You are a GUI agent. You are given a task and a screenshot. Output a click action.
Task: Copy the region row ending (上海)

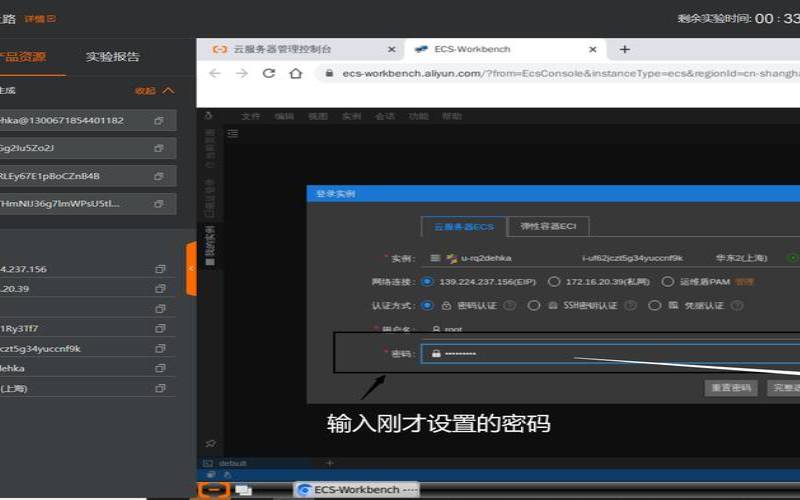(x=160, y=388)
